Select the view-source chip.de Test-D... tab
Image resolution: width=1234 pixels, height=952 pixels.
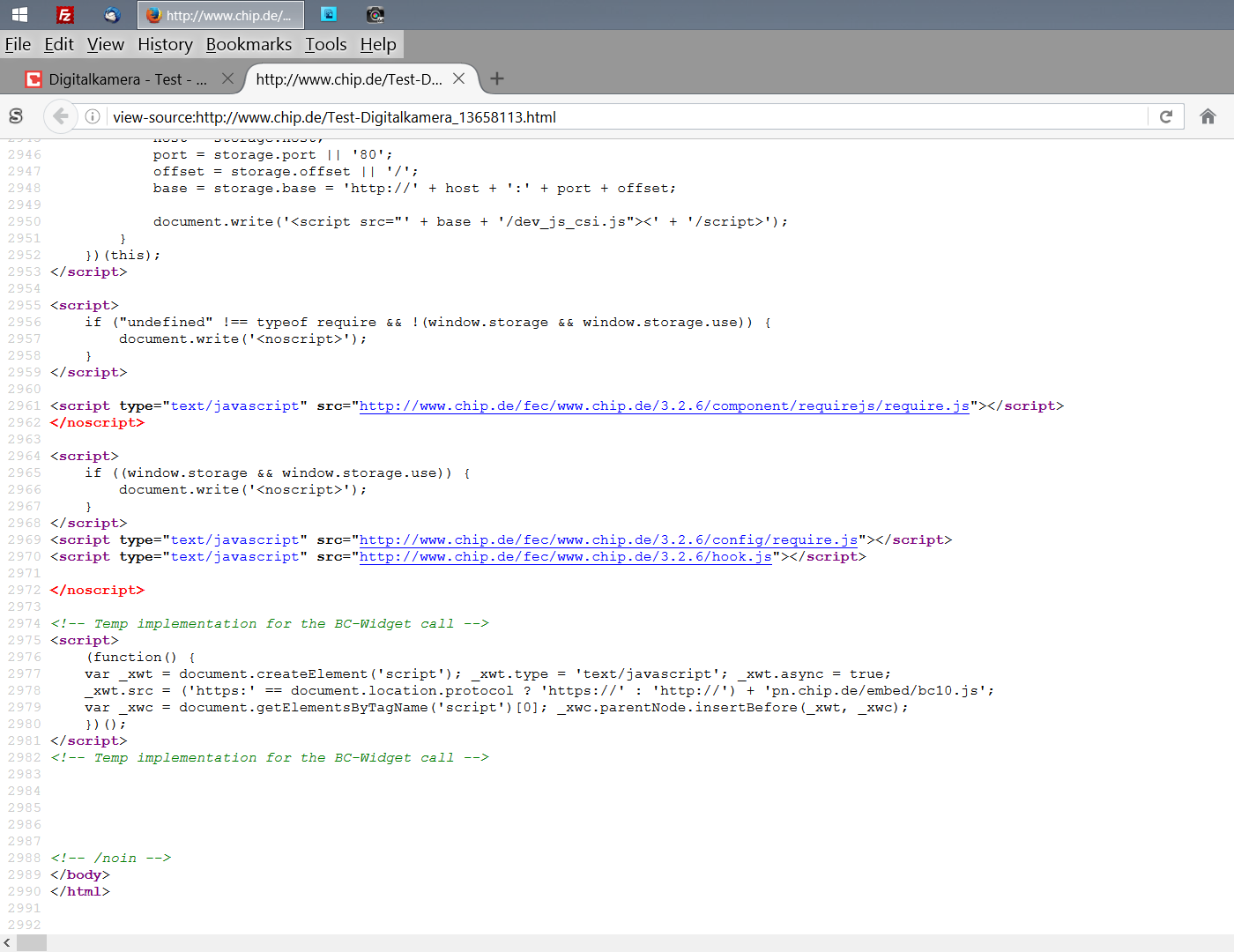[349, 79]
